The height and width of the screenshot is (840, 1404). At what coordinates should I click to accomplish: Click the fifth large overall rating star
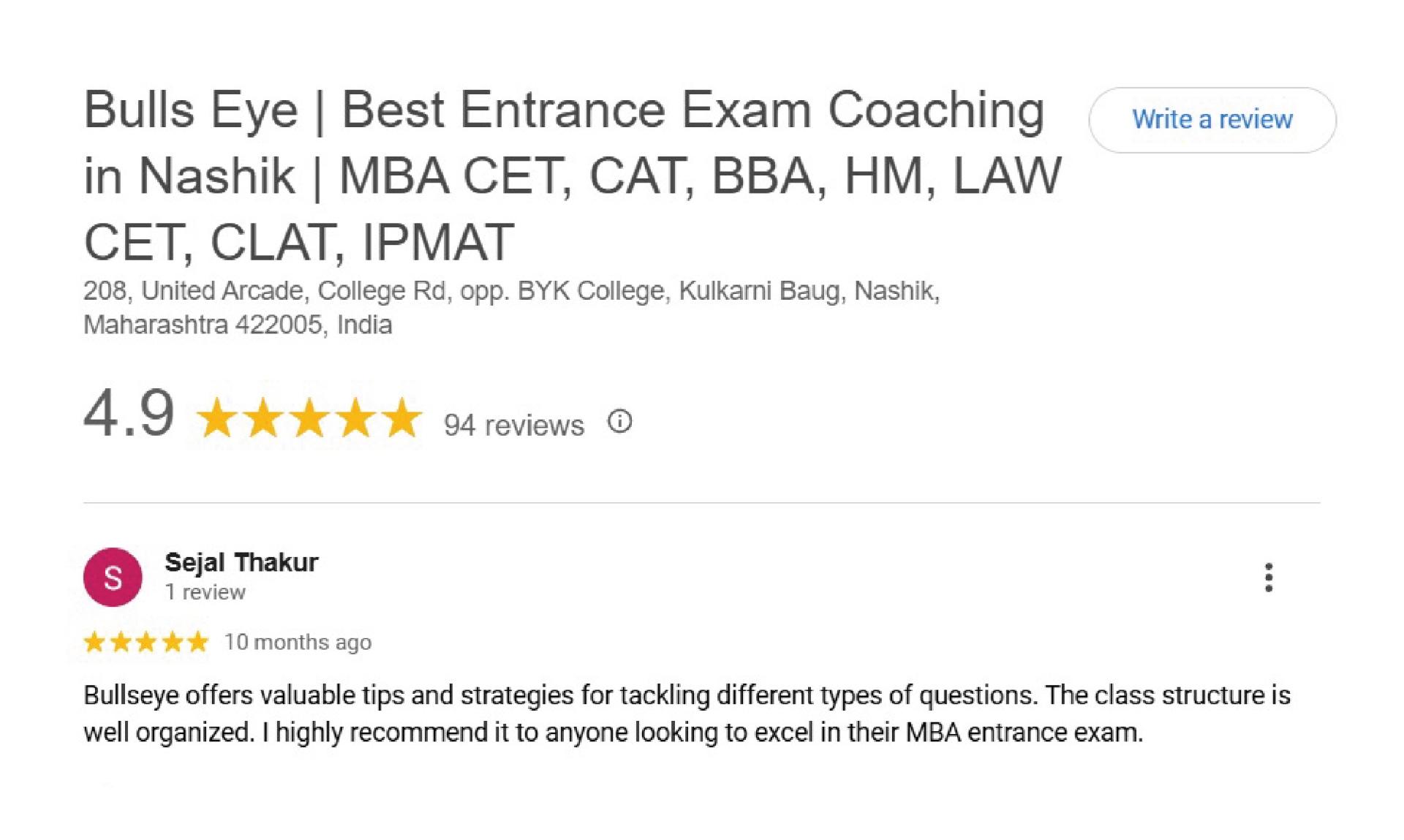click(x=402, y=417)
